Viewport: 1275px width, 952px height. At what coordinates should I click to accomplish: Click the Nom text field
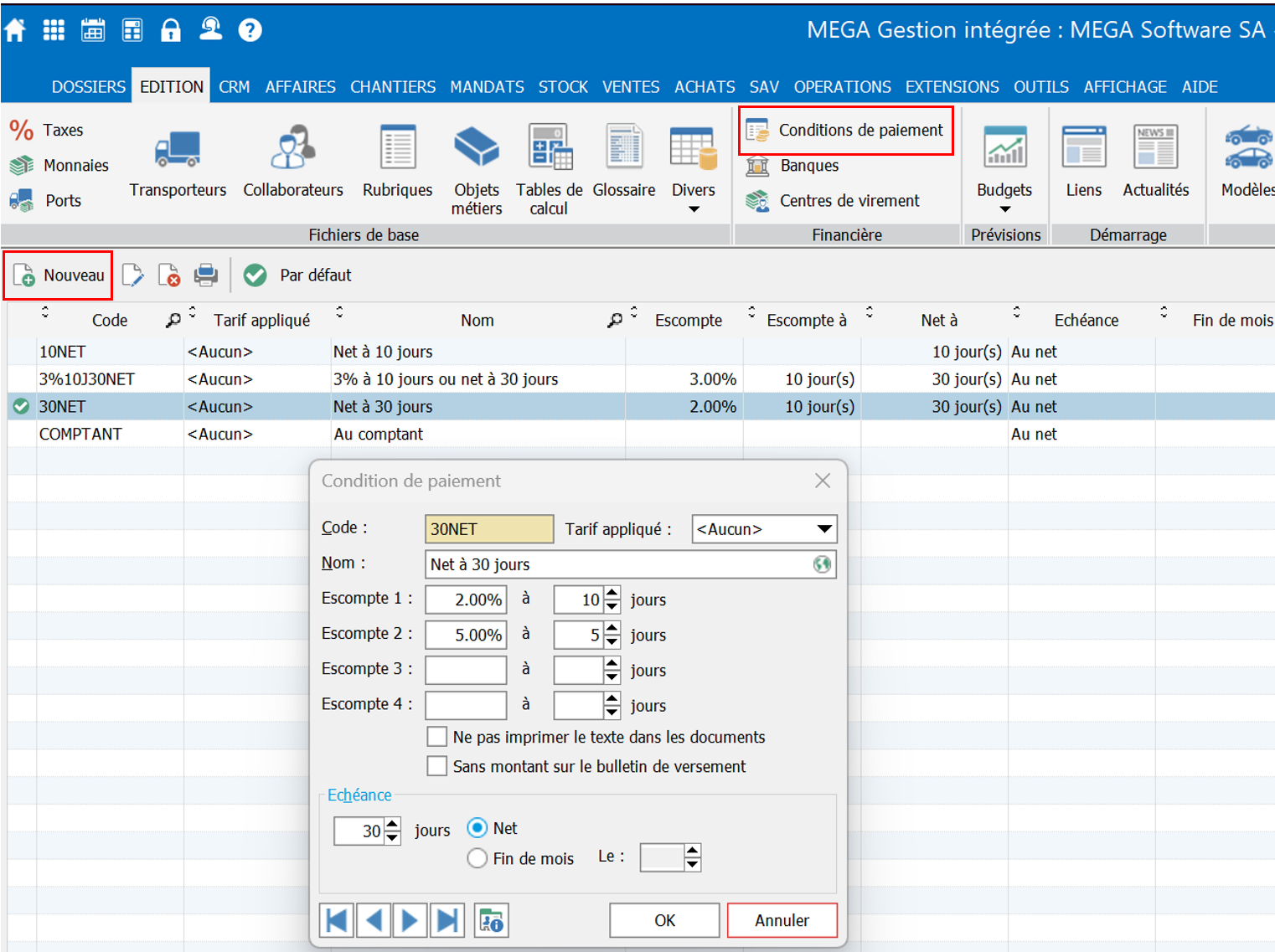tap(631, 564)
